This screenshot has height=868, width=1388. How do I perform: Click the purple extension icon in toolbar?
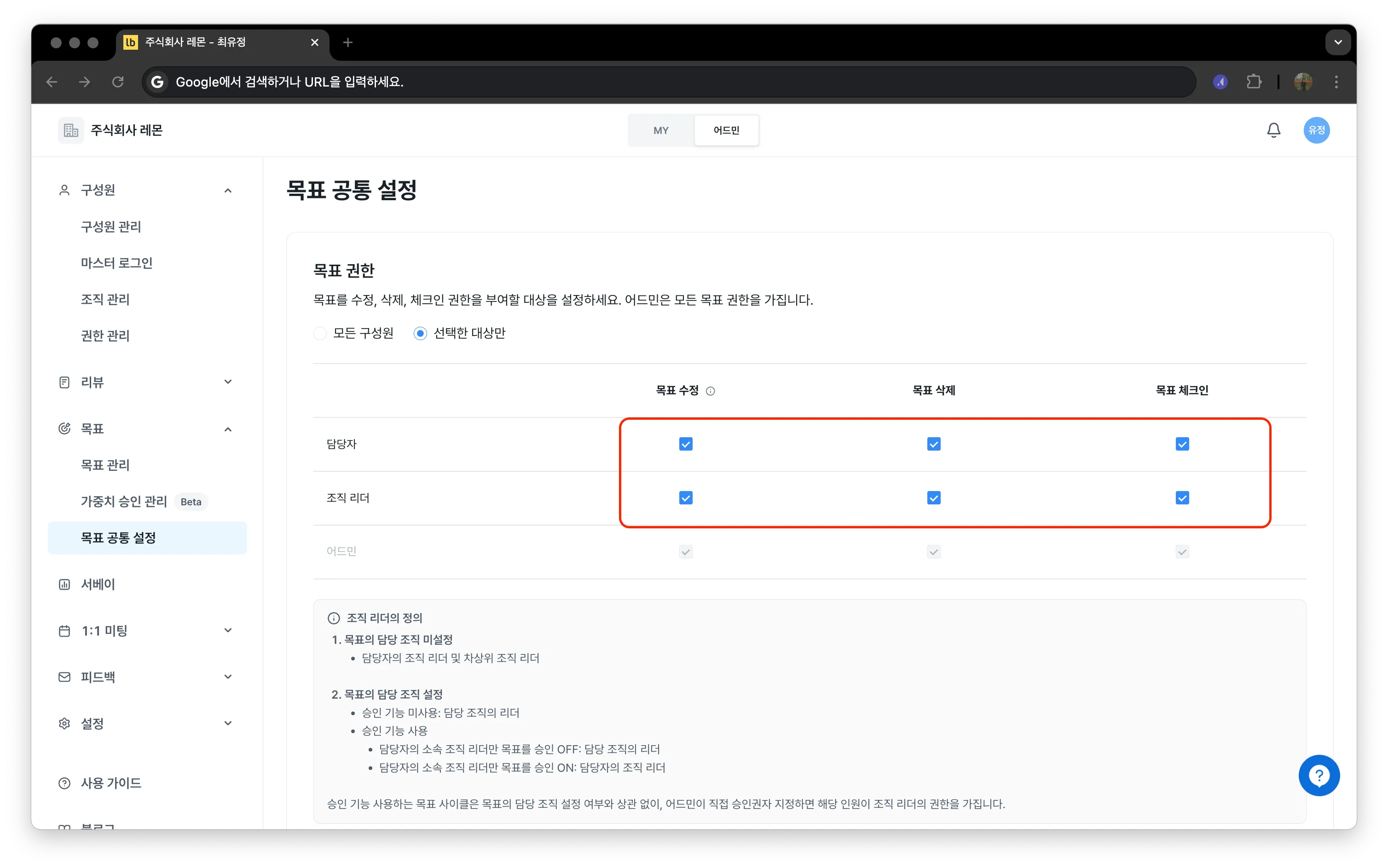coord(1220,81)
